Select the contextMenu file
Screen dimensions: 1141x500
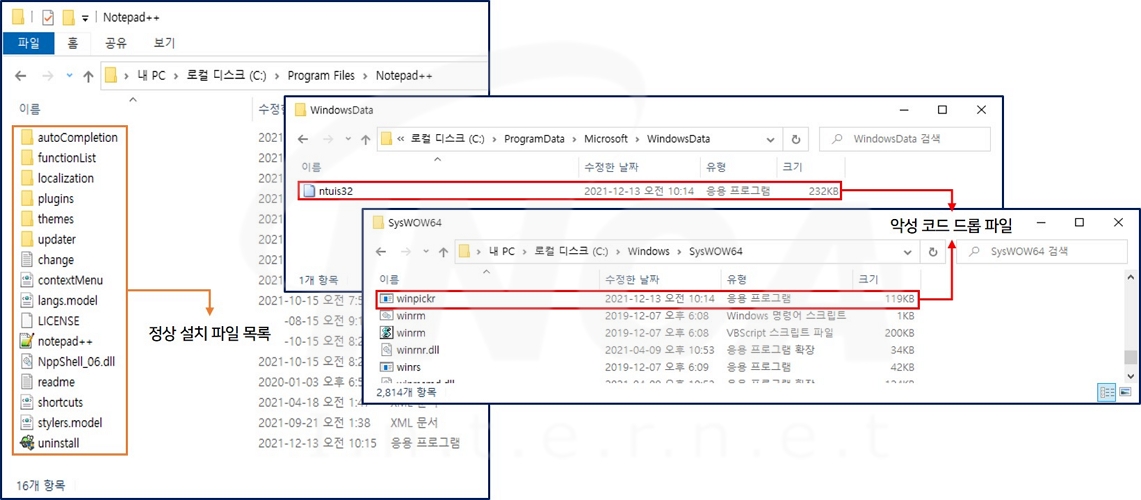pyautogui.click(x=62, y=279)
